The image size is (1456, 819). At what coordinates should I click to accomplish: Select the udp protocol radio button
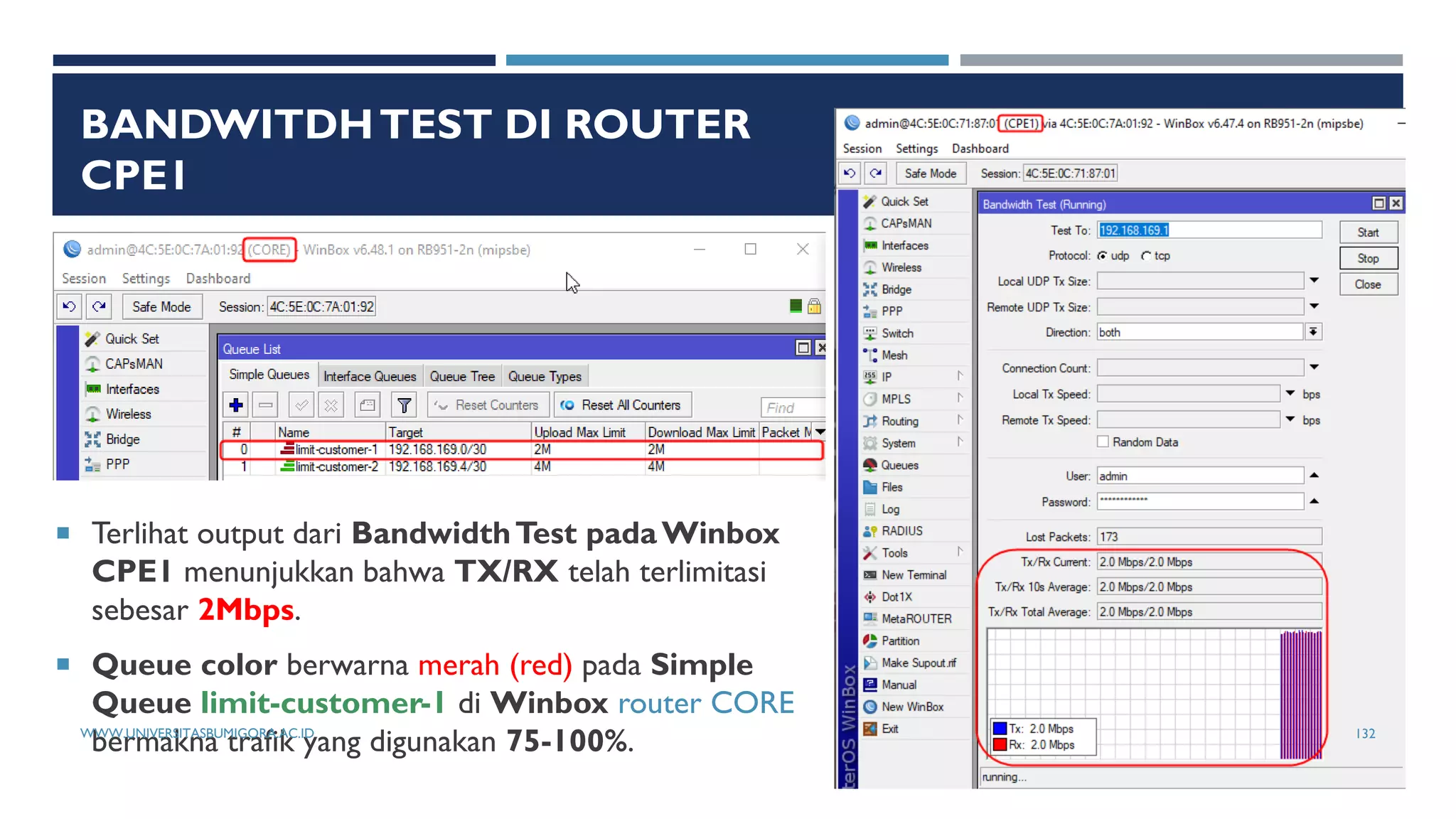coord(1102,256)
